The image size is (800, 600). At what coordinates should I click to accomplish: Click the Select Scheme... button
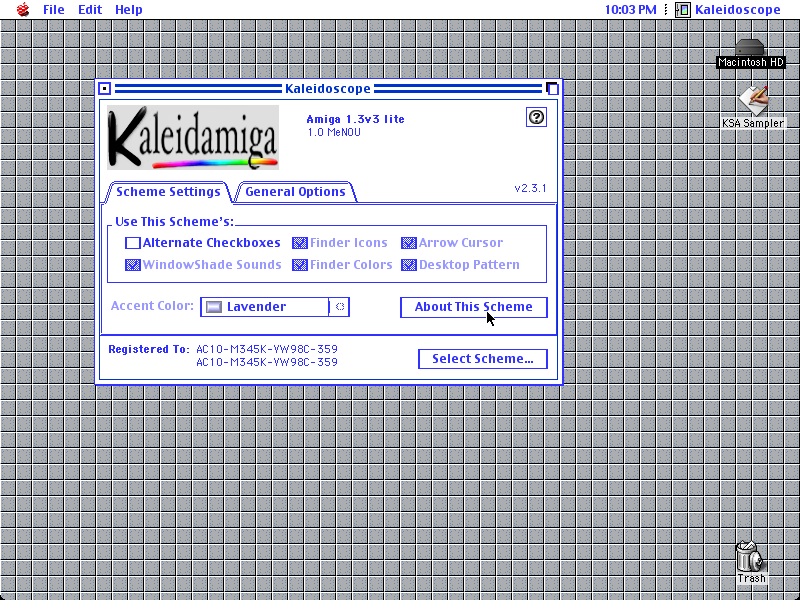click(483, 359)
